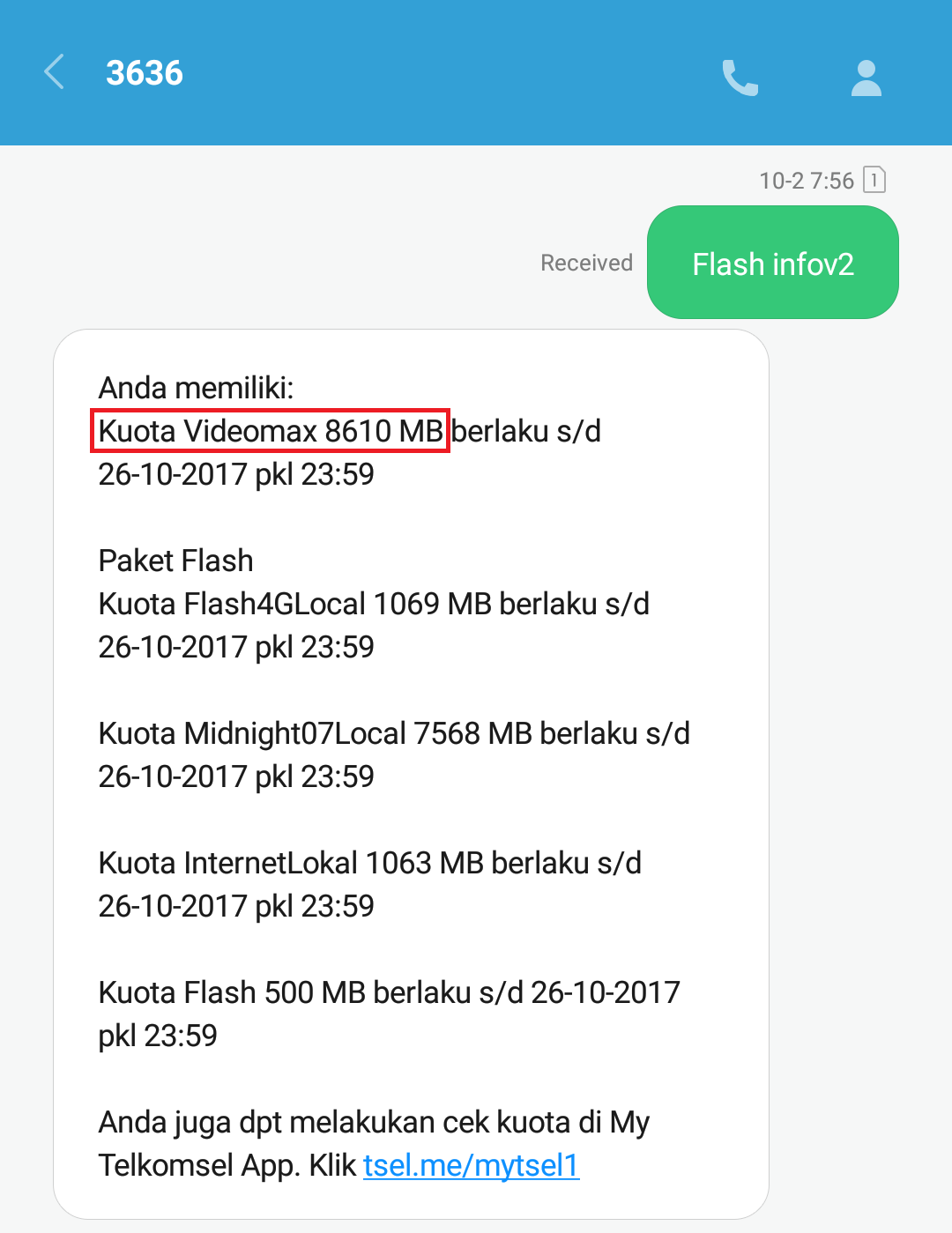Tap the Kuota Flash4GLocal 1069 MB line
952x1233 pixels.
[x=374, y=604]
